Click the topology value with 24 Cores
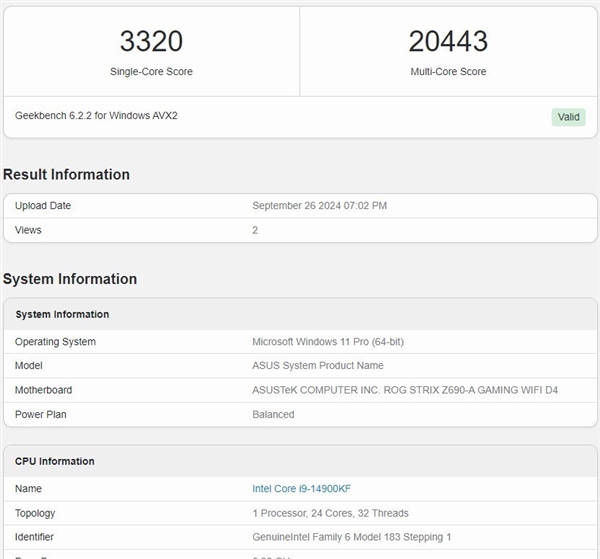600x559 pixels. coord(328,513)
